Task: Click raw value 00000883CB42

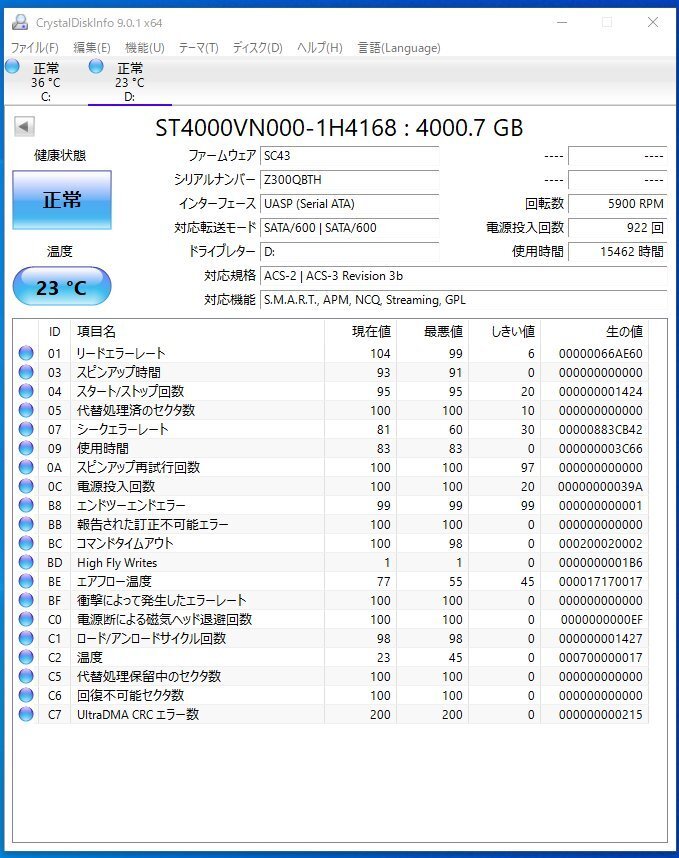Action: tap(600, 430)
